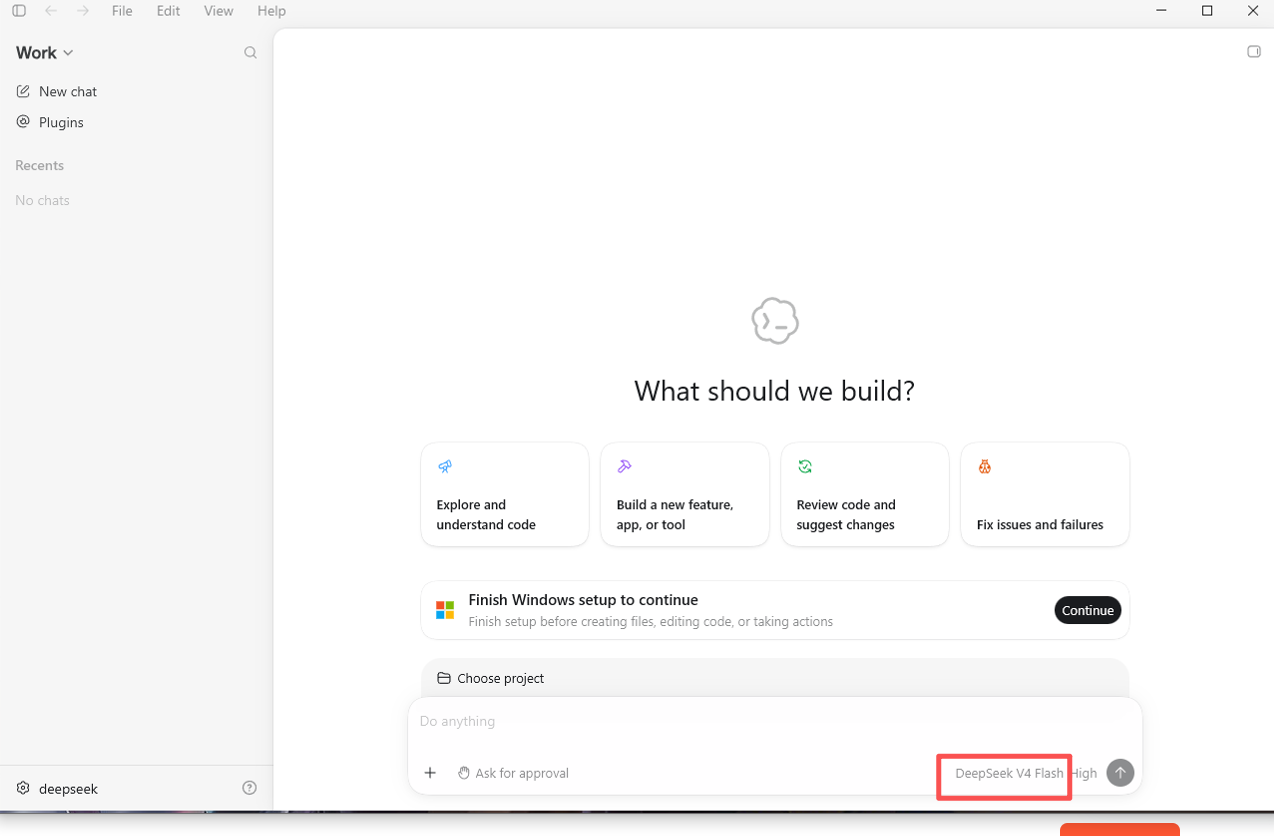The image size is (1274, 836).
Task: Select Explore and understand code card
Action: [x=505, y=494]
